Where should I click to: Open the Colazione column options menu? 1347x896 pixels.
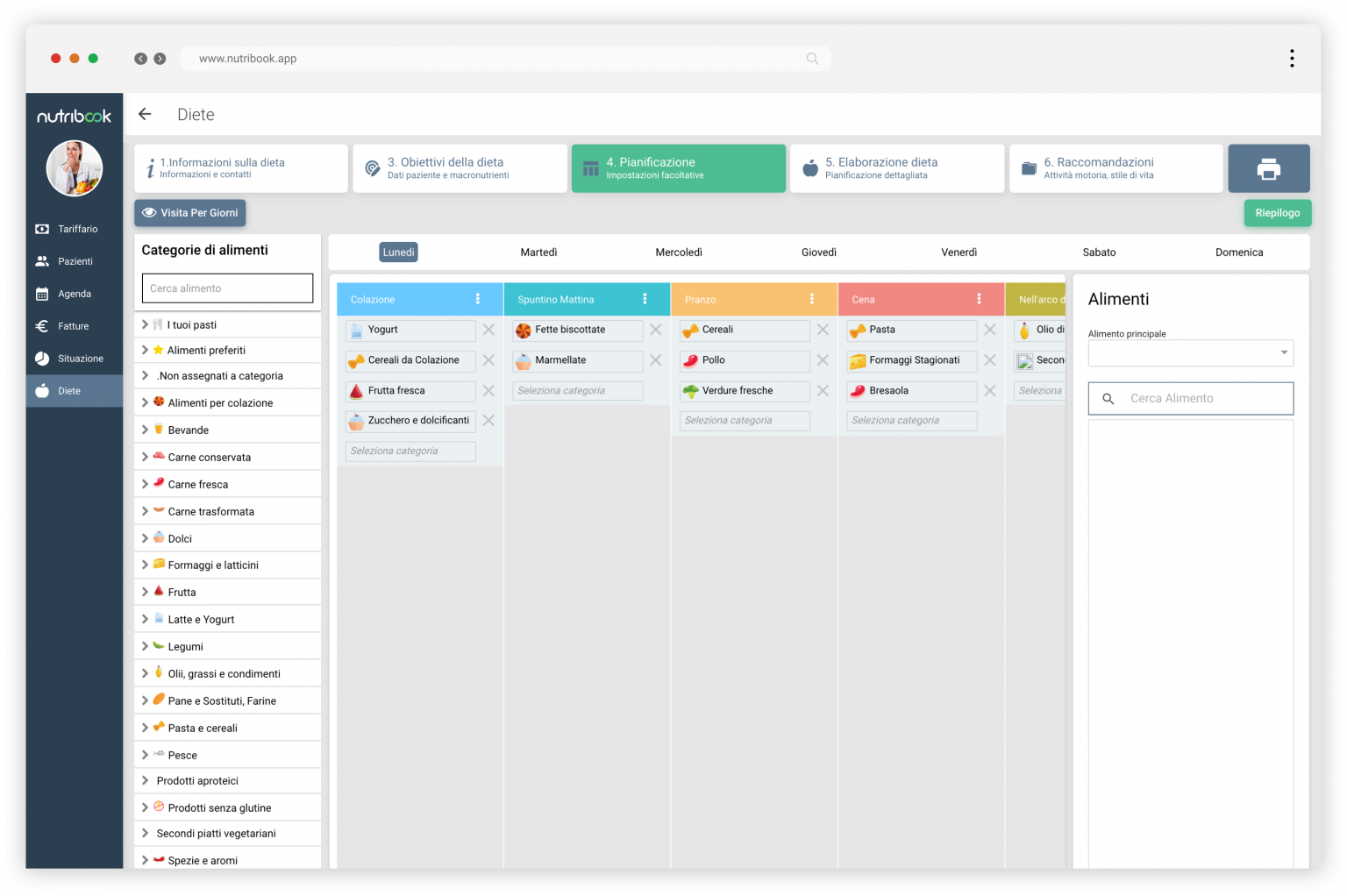pos(478,299)
